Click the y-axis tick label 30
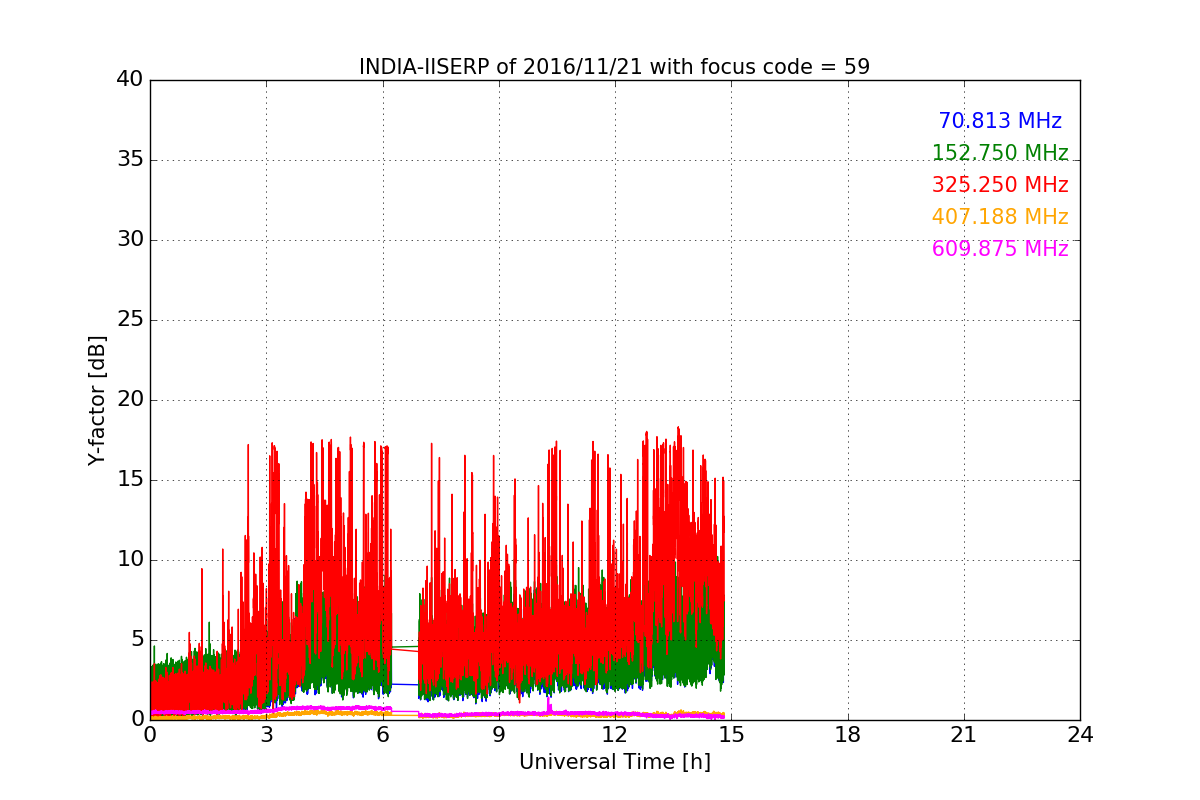This screenshot has width=1200, height=800. (130, 240)
